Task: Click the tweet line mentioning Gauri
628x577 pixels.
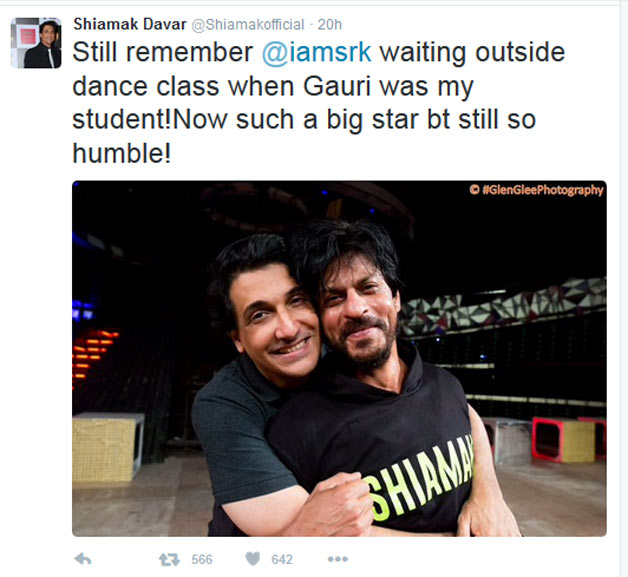Action: pos(273,87)
